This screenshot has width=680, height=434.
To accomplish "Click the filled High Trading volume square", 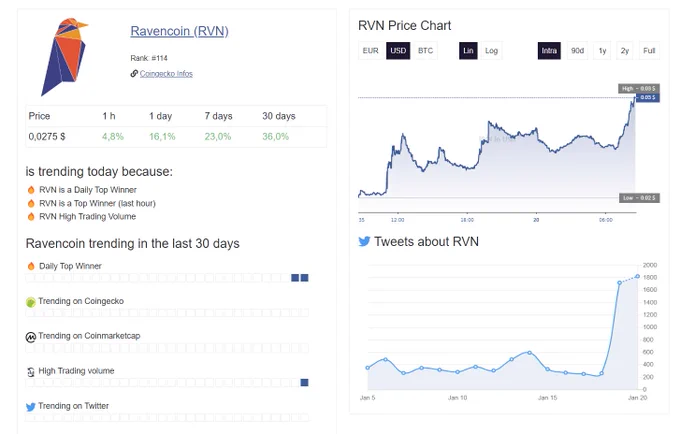I will click(304, 382).
